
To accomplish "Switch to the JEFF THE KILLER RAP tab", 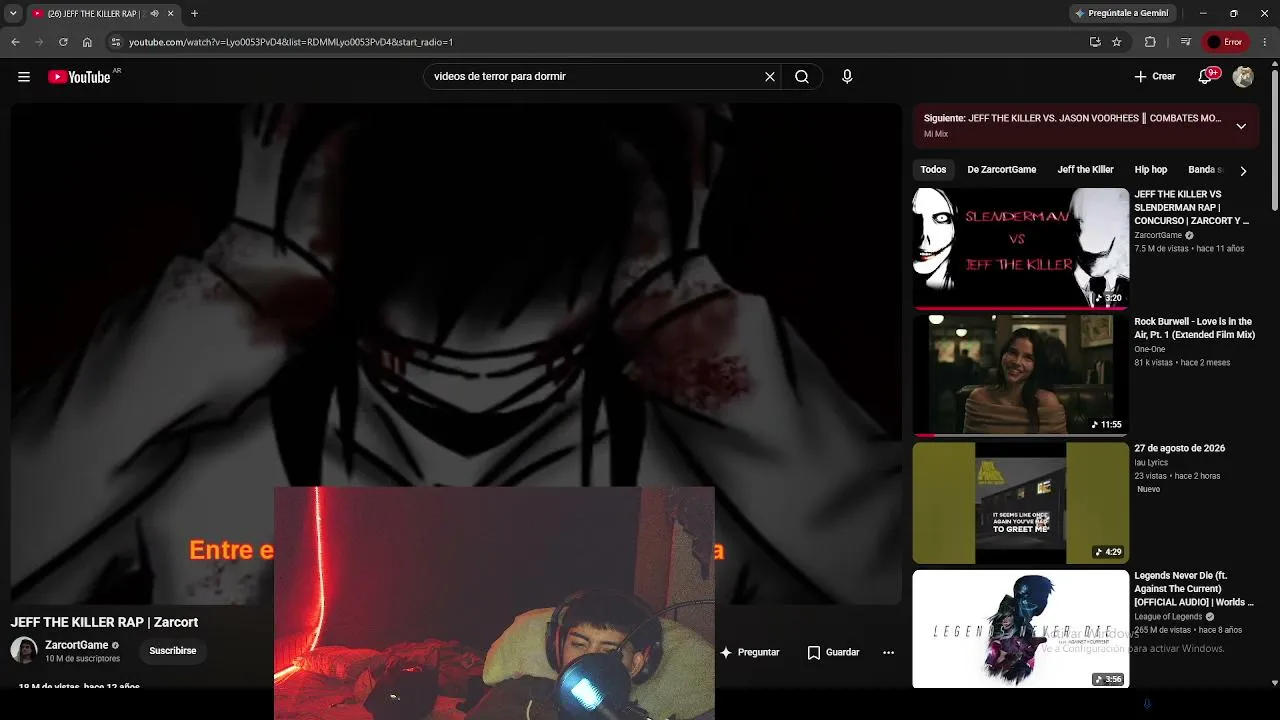I will point(95,14).
